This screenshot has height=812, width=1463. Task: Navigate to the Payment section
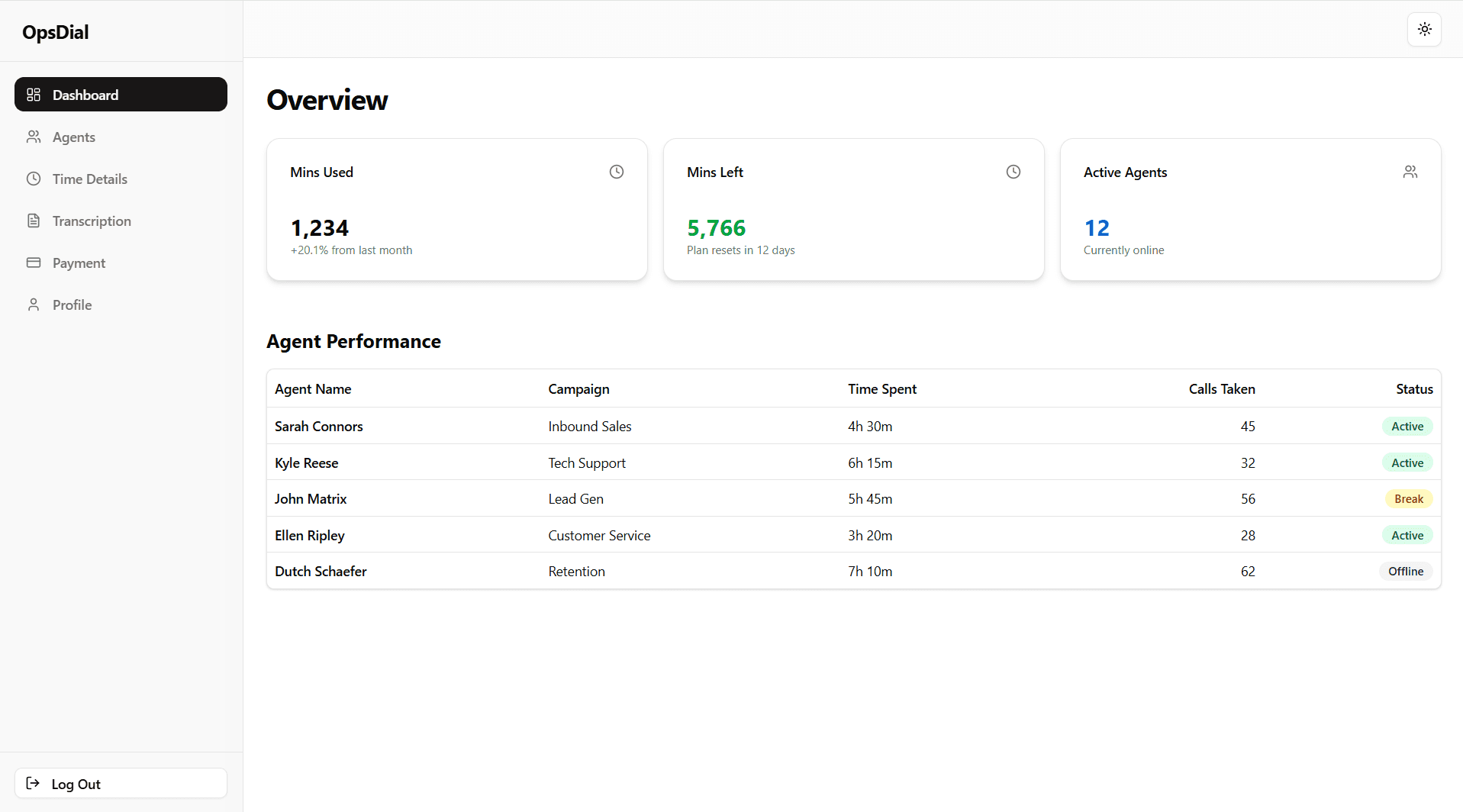[79, 263]
